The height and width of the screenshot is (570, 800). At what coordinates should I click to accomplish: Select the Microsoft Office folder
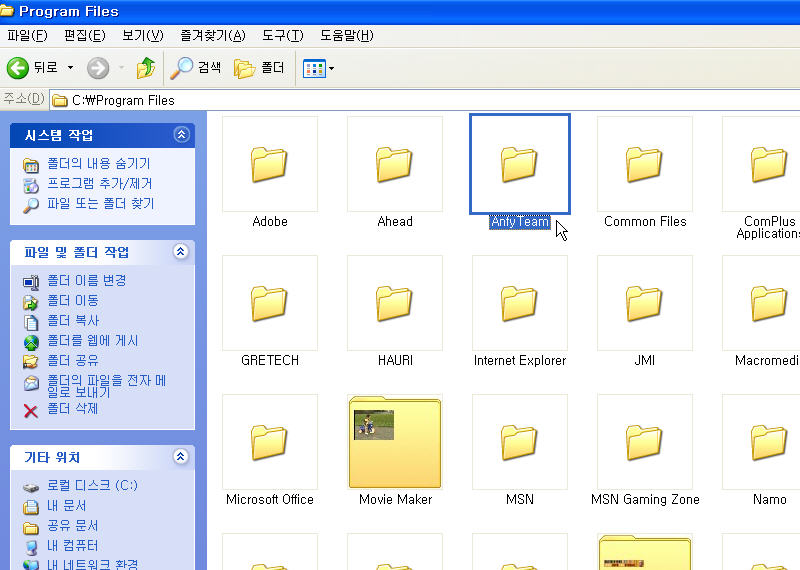pyautogui.click(x=270, y=442)
